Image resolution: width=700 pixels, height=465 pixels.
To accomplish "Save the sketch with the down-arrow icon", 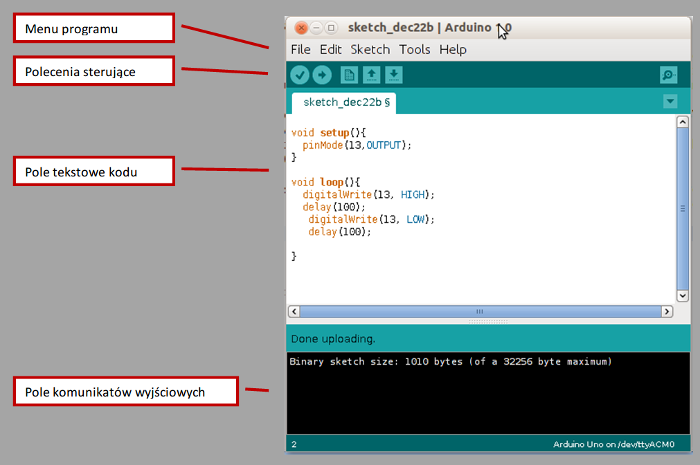I will pyautogui.click(x=393, y=75).
